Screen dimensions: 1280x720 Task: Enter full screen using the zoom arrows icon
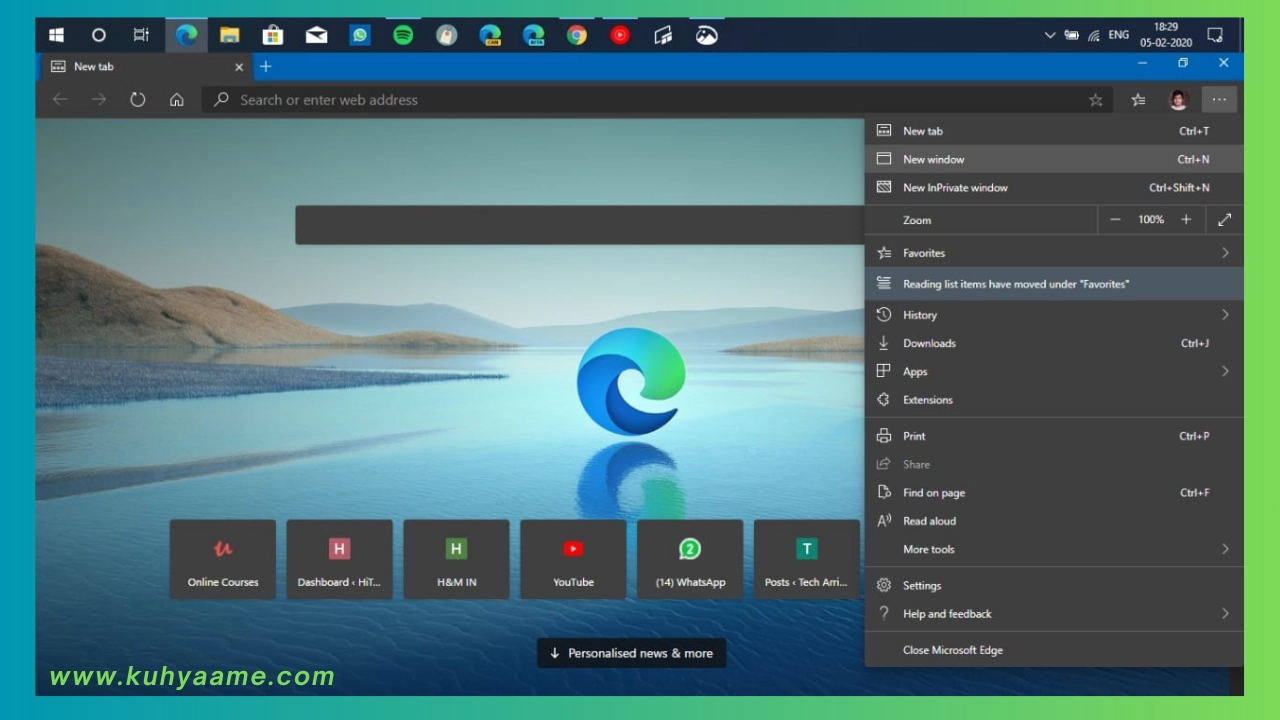(x=1225, y=220)
